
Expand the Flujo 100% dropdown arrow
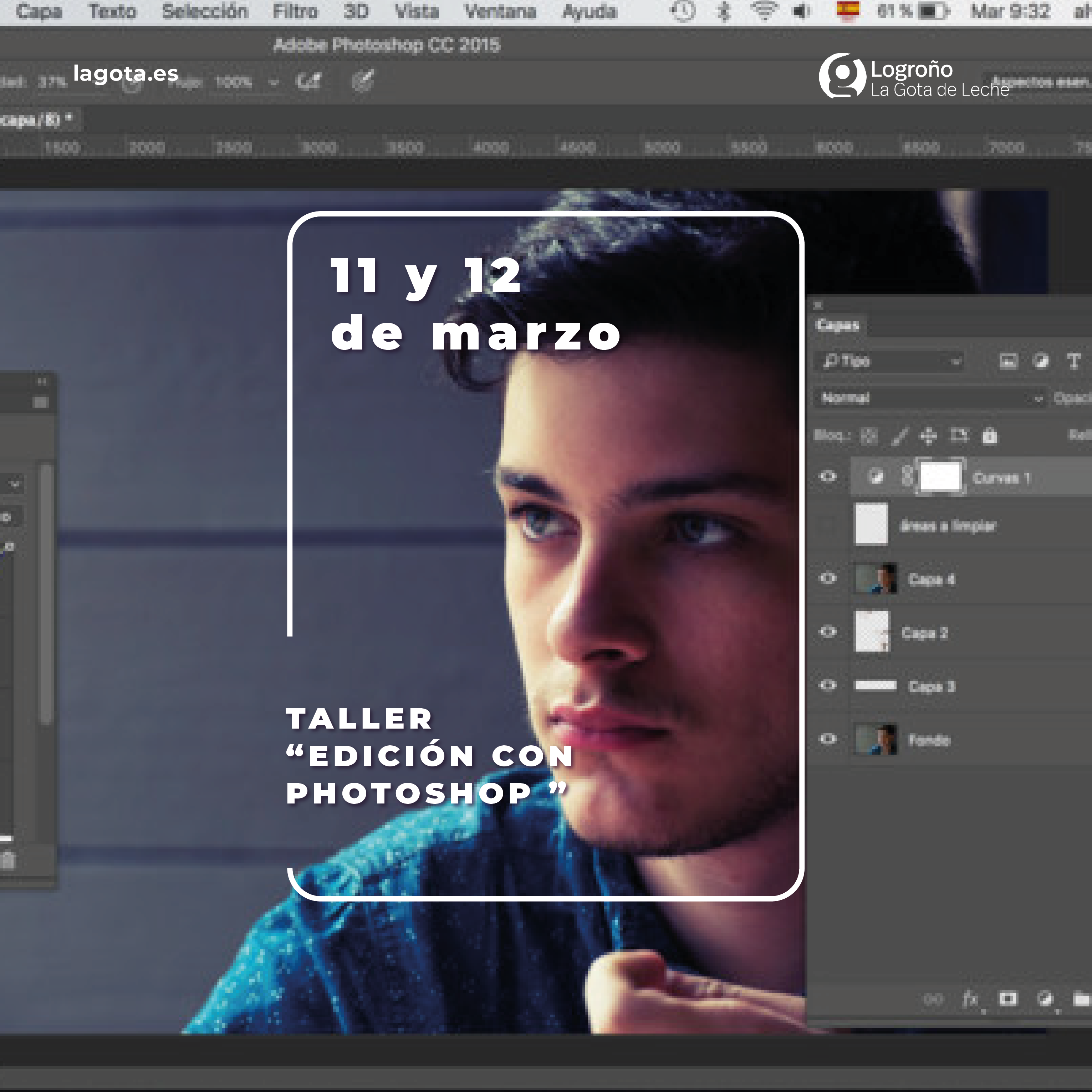pos(274,83)
